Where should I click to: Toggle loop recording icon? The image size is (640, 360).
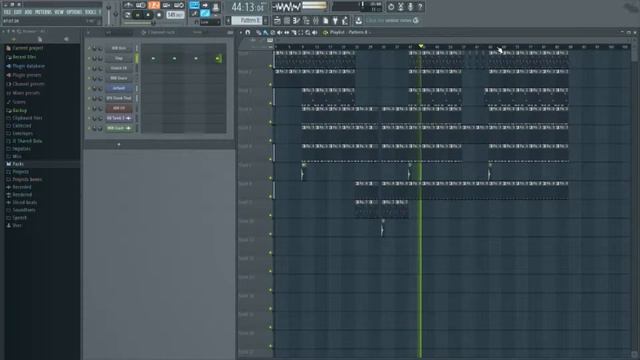click(x=179, y=5)
